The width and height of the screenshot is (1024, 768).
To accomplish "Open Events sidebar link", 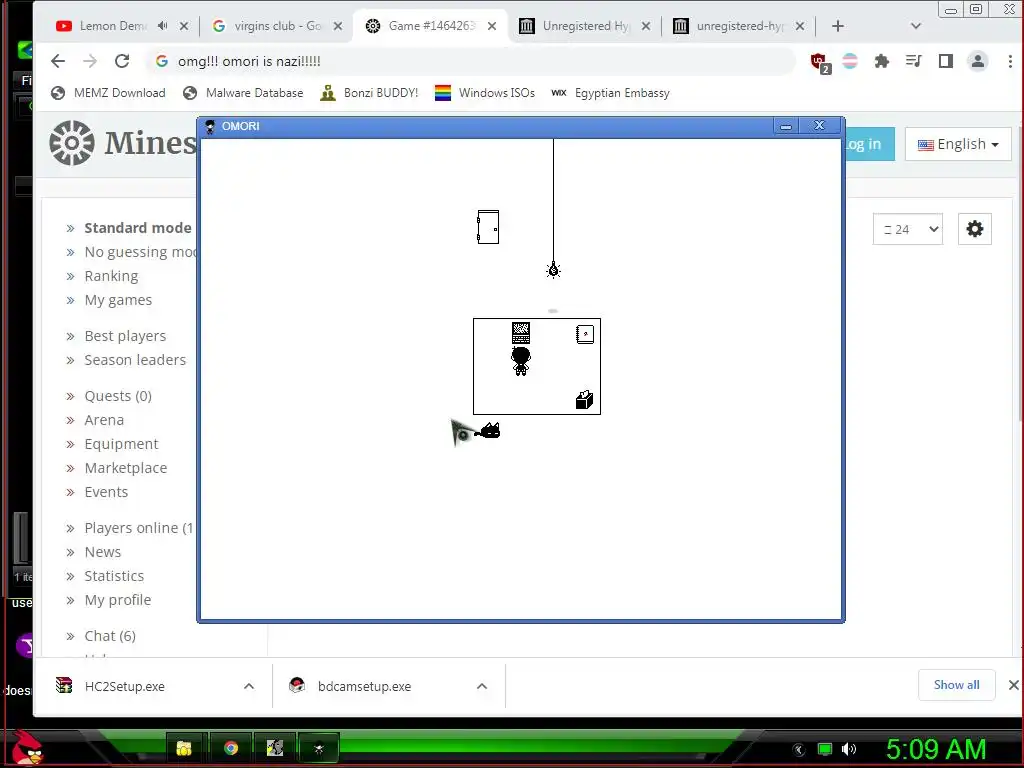I will (x=106, y=492).
